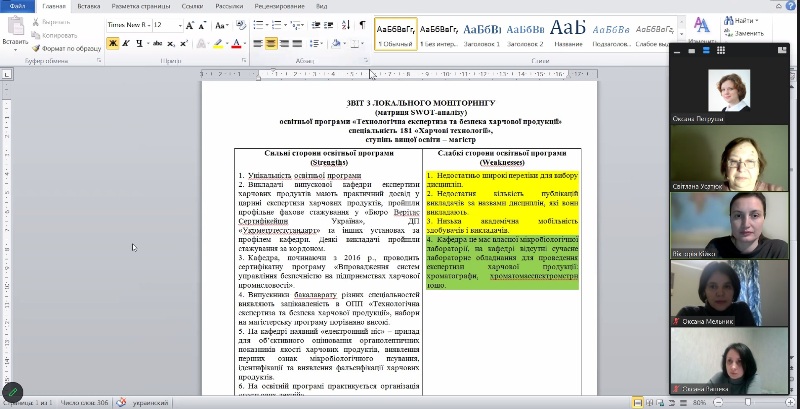Switch to the Рецензирование tab
Image resolution: width=800 pixels, height=409 pixels.
tap(279, 7)
